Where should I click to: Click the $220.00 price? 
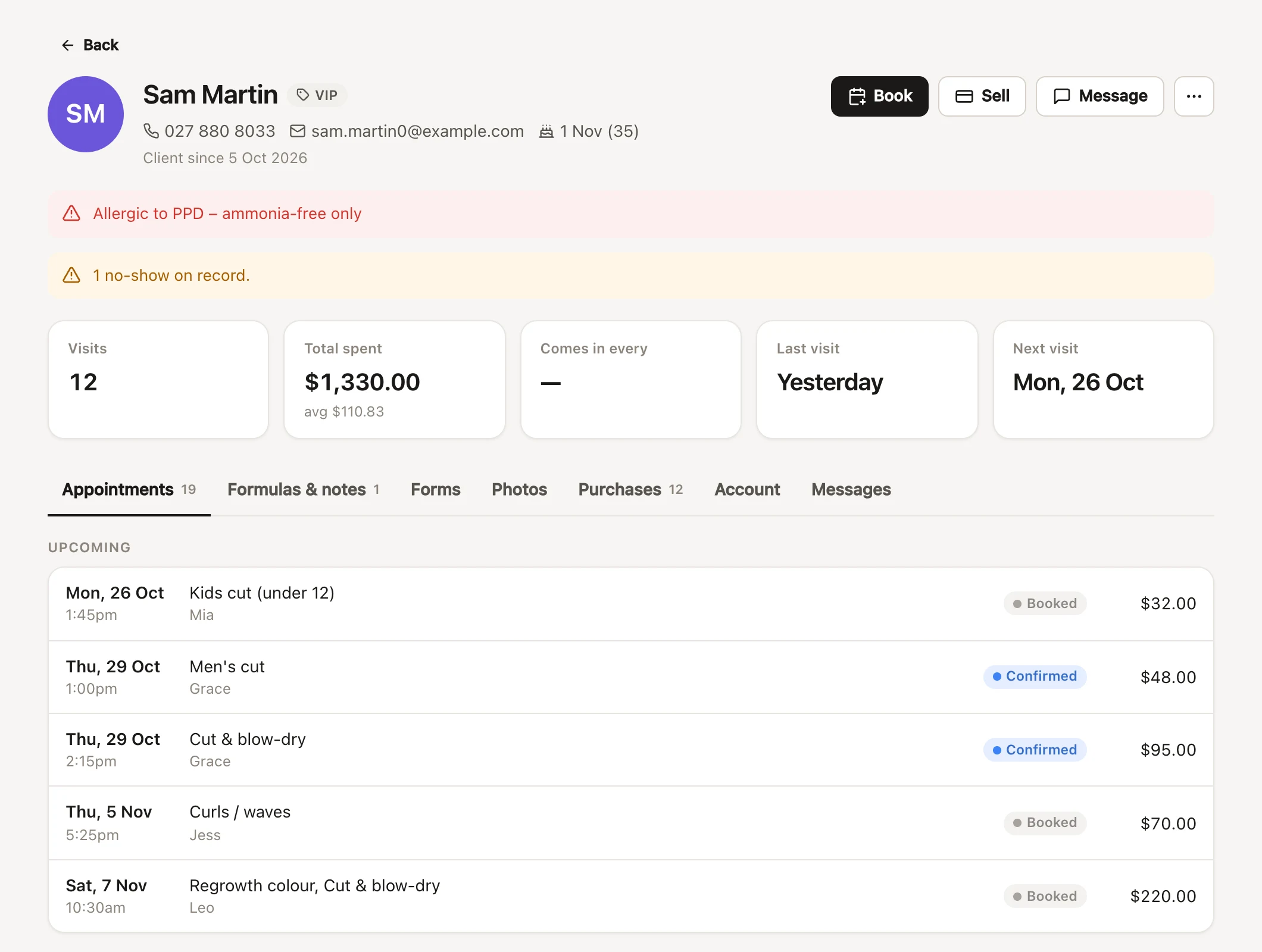point(1163,896)
